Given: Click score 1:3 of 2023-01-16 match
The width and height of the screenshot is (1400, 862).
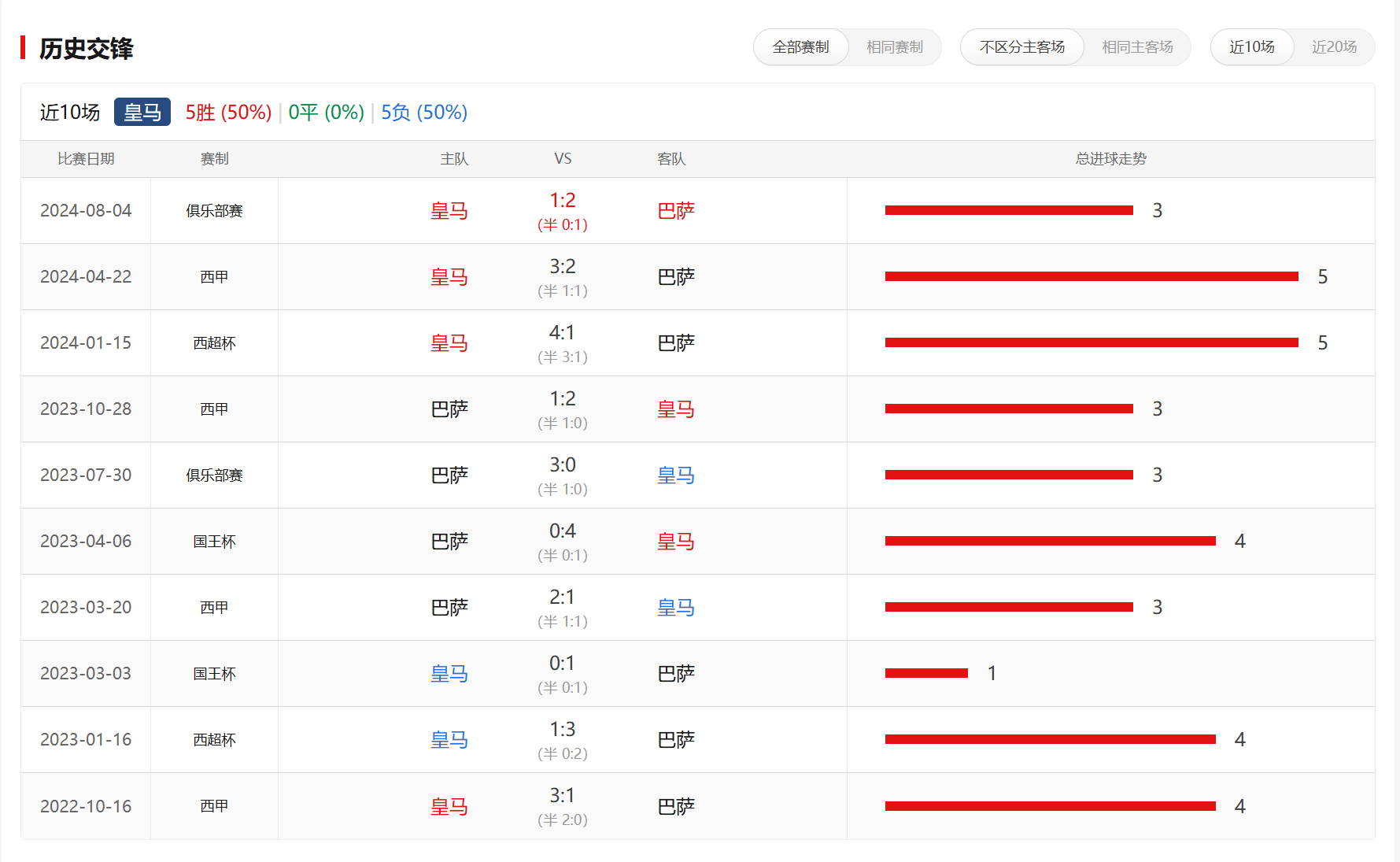Looking at the screenshot, I should pyautogui.click(x=563, y=730).
